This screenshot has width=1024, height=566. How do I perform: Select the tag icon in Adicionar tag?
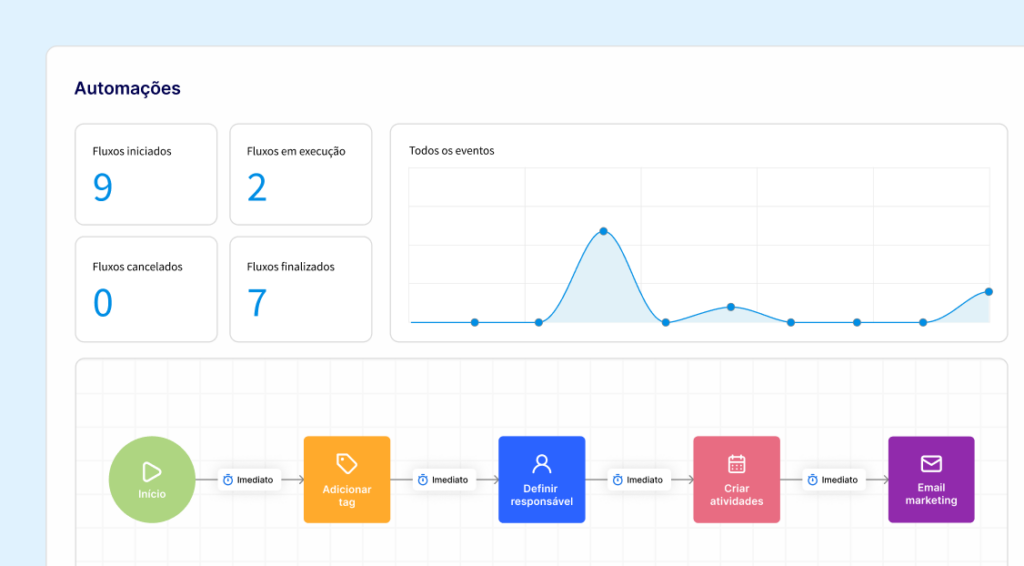(347, 464)
